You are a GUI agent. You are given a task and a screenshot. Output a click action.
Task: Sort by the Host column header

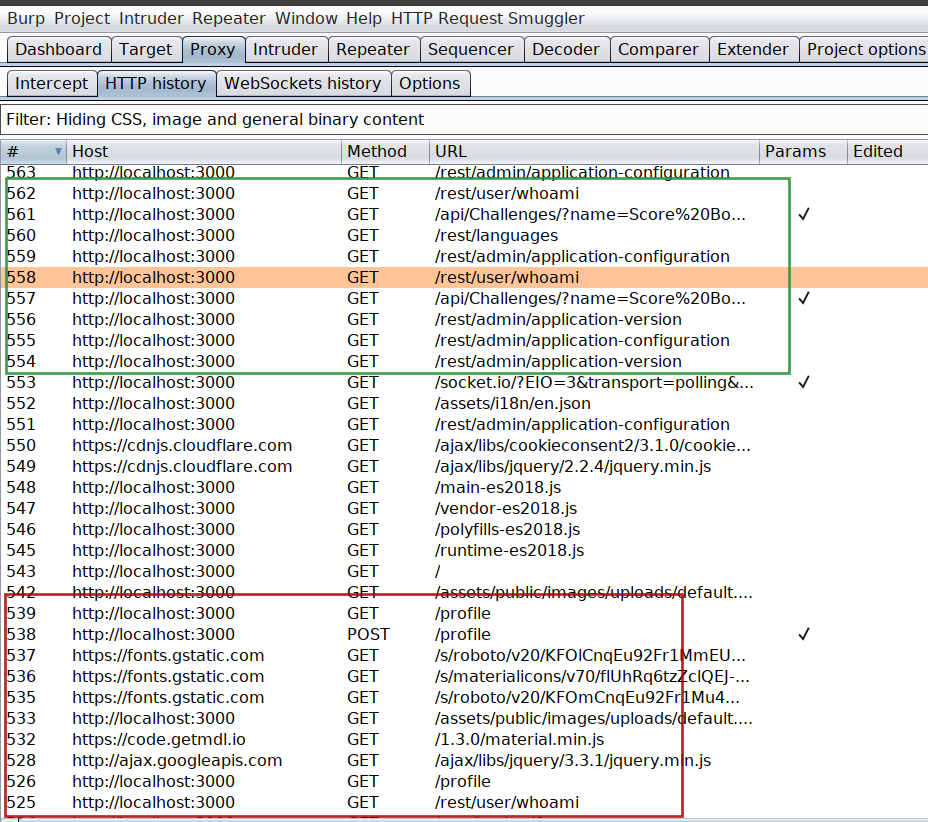tap(204, 151)
